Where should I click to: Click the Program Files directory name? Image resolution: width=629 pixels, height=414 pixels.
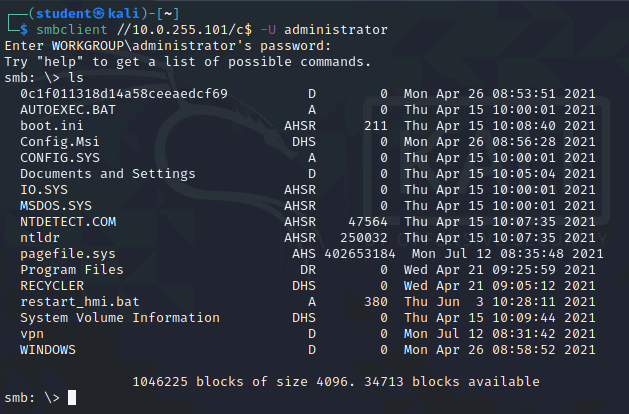click(72, 270)
